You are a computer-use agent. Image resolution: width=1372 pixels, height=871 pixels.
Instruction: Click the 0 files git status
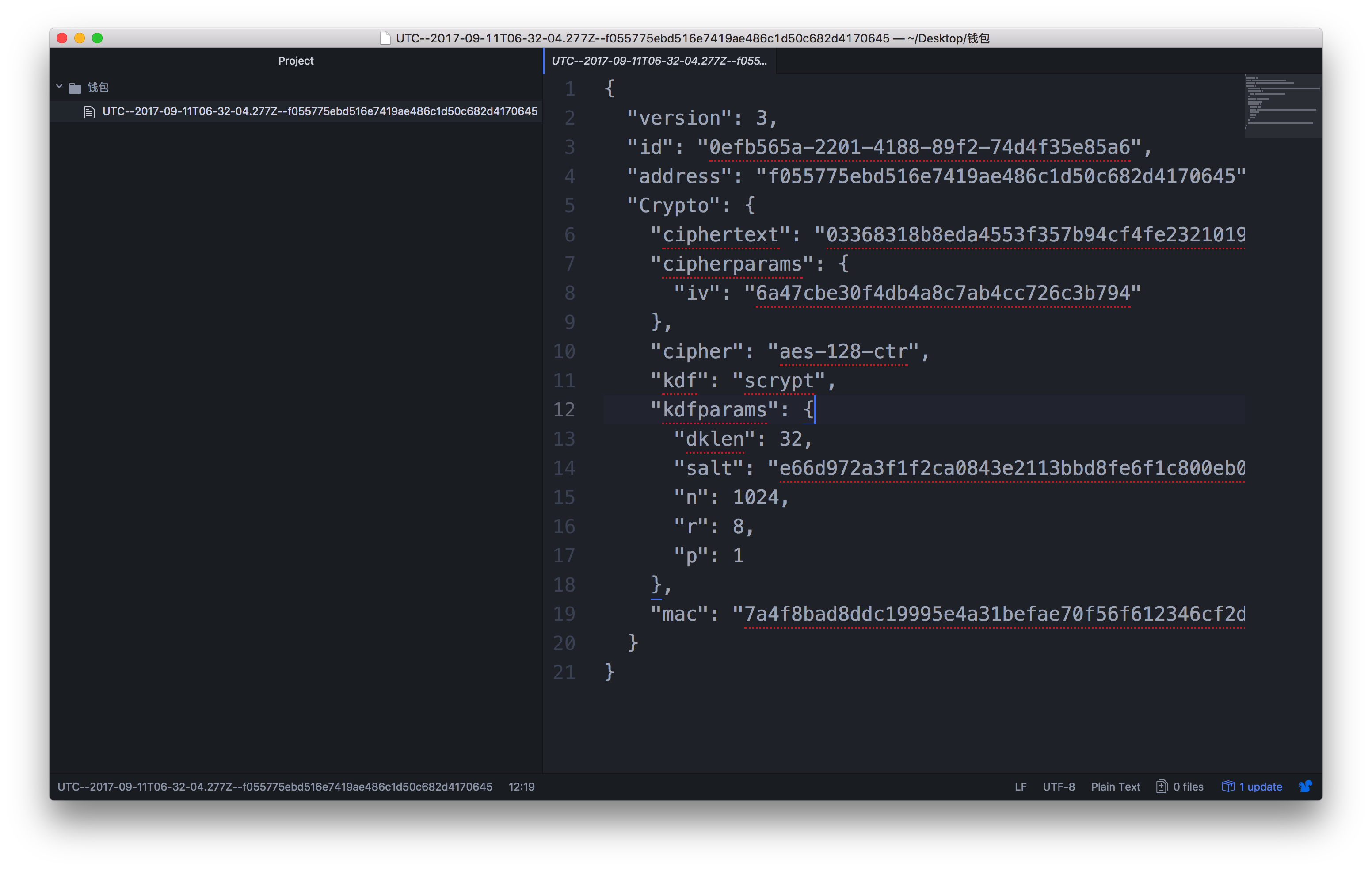pos(1188,787)
